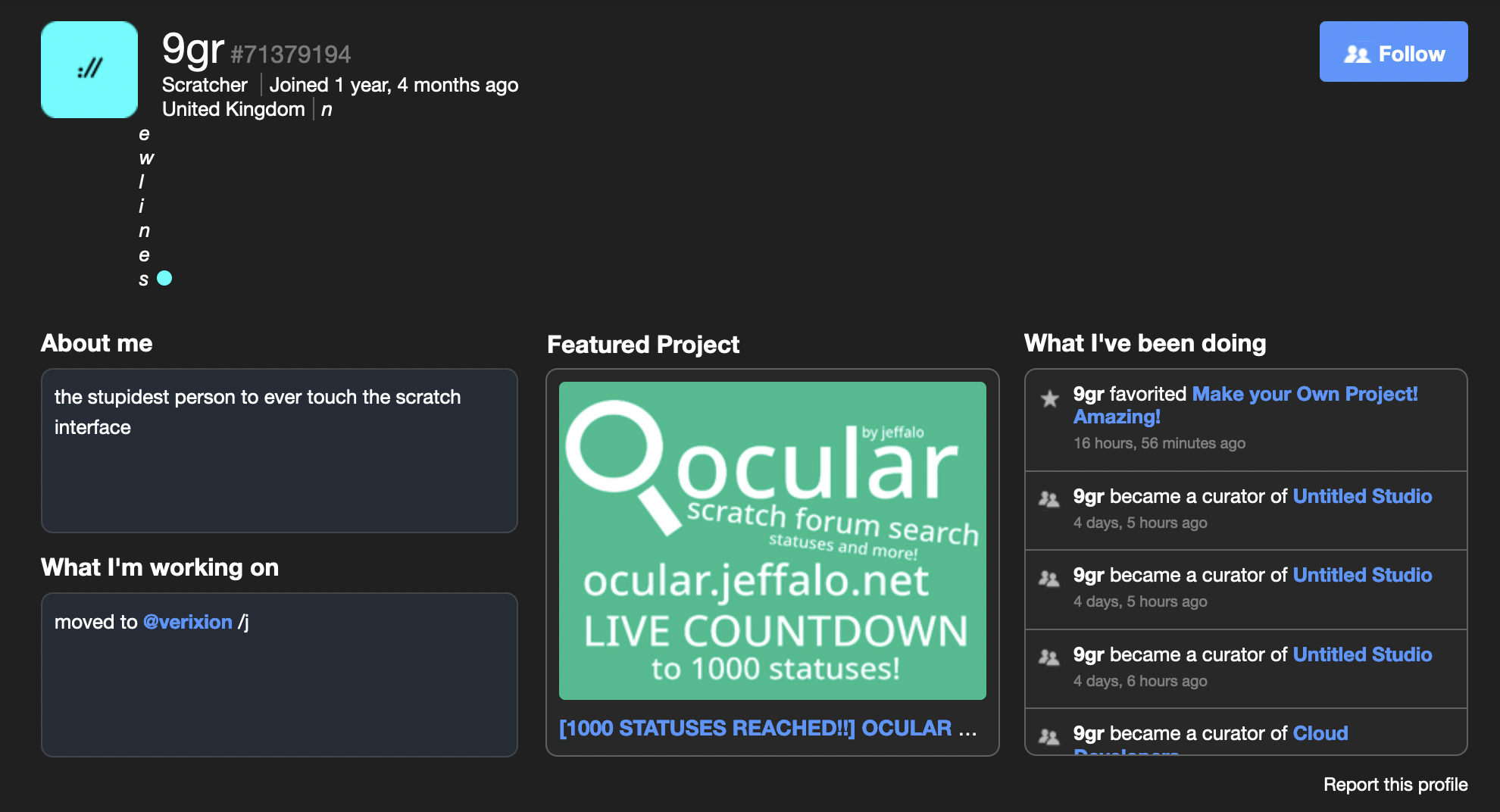Open the first Untitled Studio link
The height and width of the screenshot is (812, 1500).
pyautogui.click(x=1362, y=496)
